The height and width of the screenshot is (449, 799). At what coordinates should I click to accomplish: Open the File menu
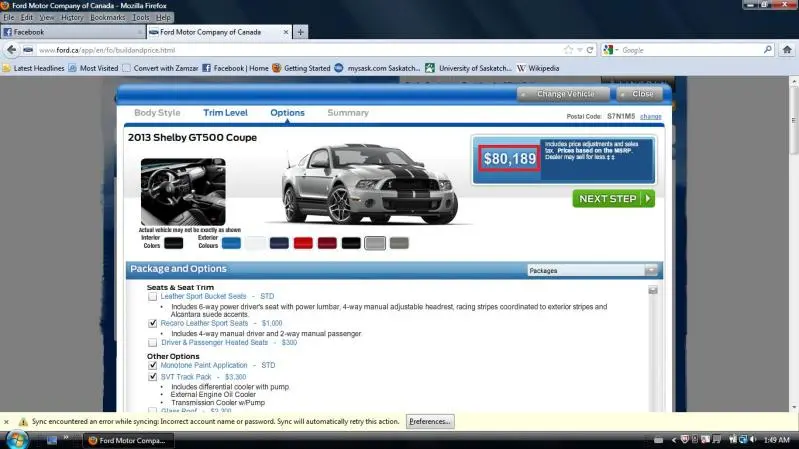coord(9,17)
